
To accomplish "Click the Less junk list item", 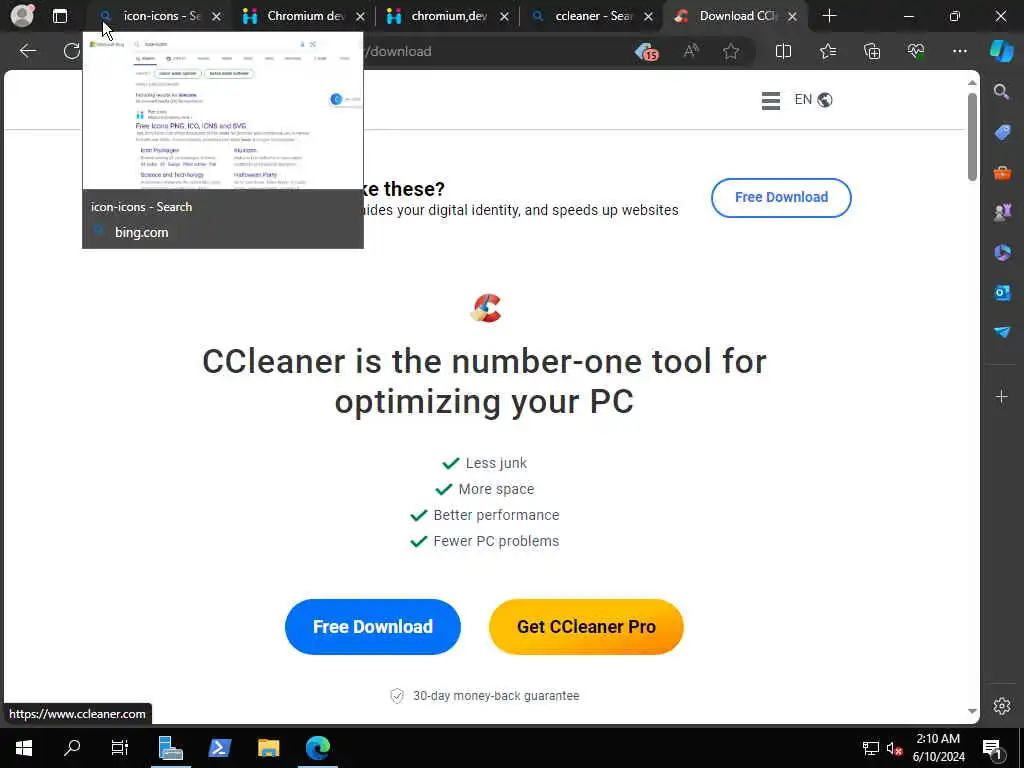I will coord(484,463).
